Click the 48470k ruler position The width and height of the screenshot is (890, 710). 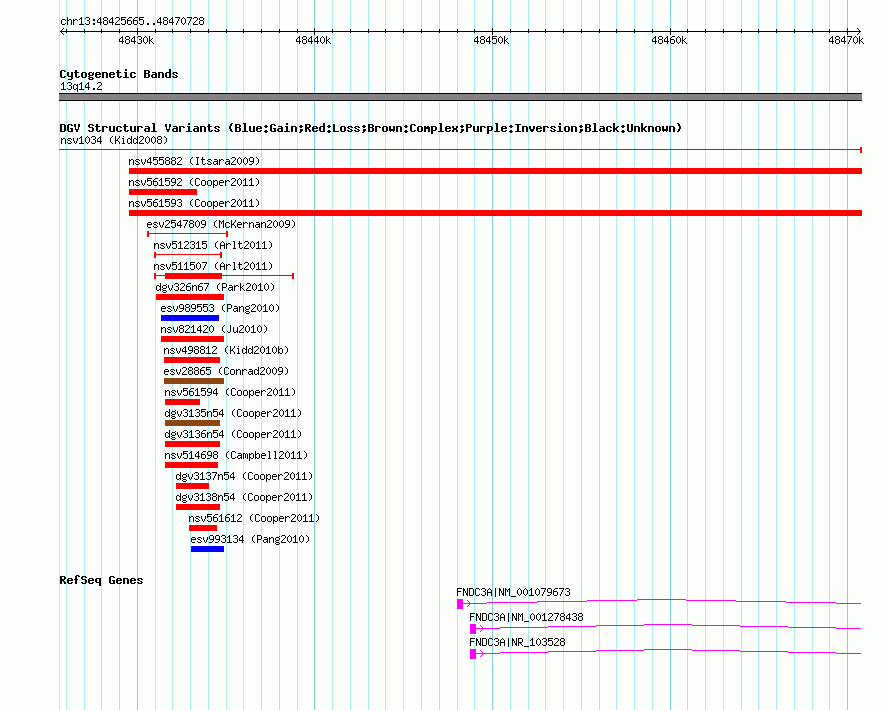(x=846, y=40)
